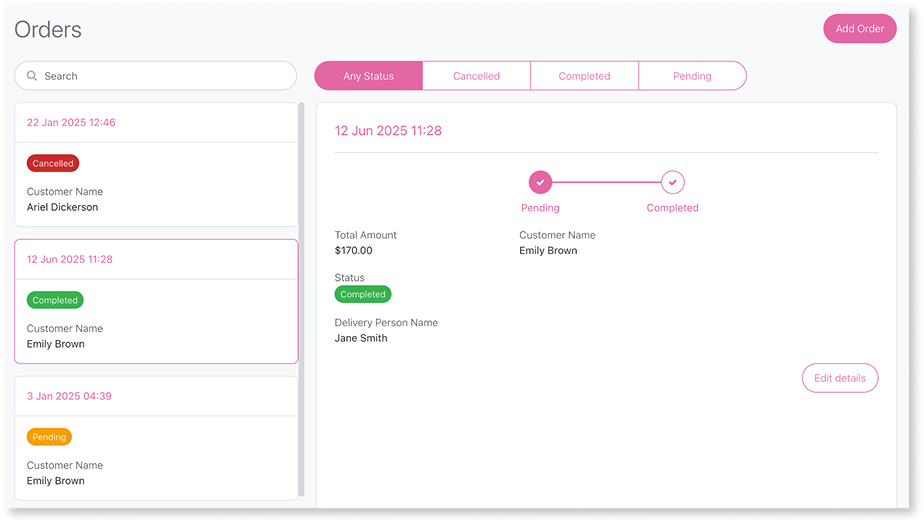
Task: Filter orders by Completed status tab
Action: pos(584,76)
